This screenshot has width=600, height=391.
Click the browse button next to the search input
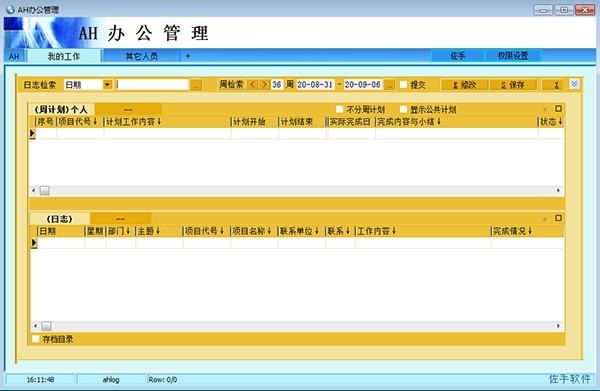pos(196,85)
